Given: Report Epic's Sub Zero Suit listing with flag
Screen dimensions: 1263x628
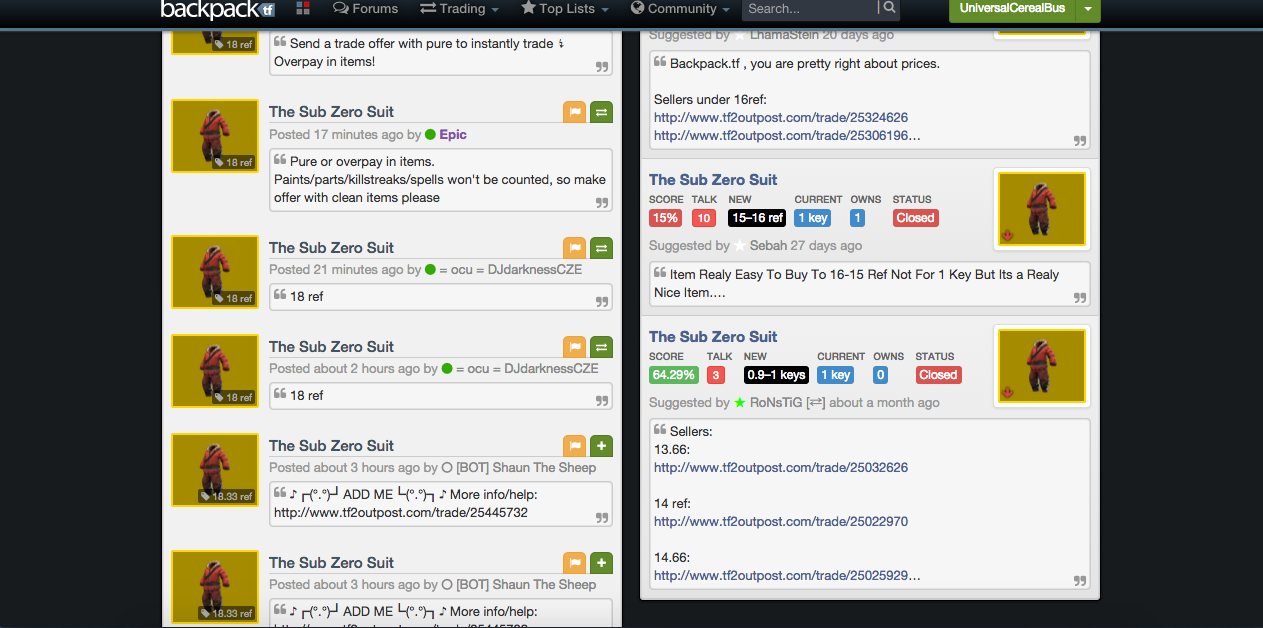Looking at the screenshot, I should point(574,112).
